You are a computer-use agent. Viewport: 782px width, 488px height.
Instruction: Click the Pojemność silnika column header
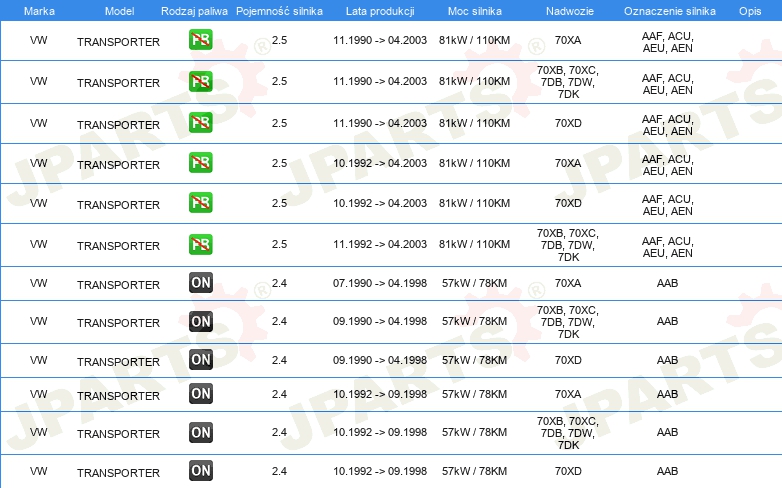[279, 11]
